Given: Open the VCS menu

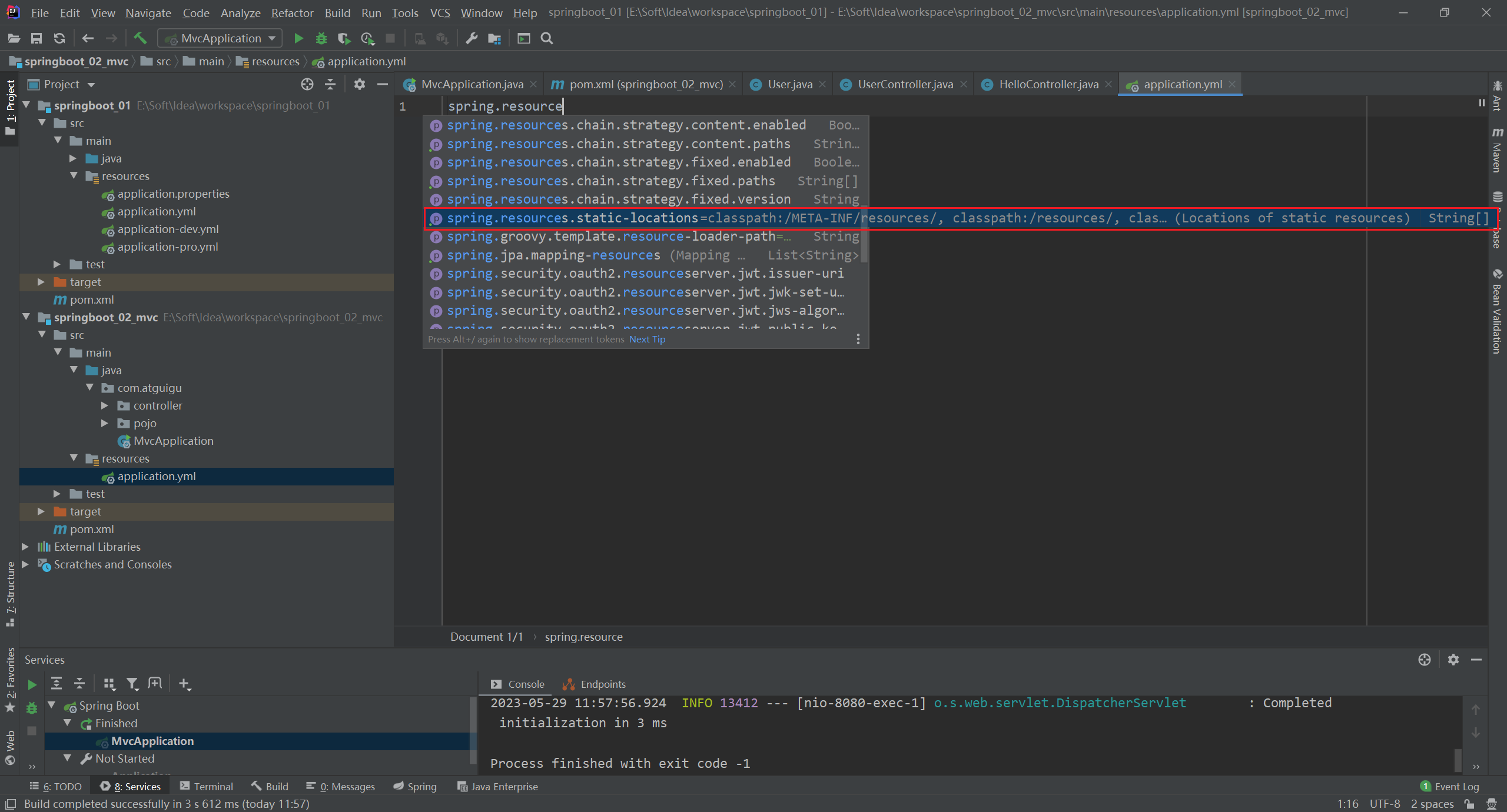Looking at the screenshot, I should [440, 12].
